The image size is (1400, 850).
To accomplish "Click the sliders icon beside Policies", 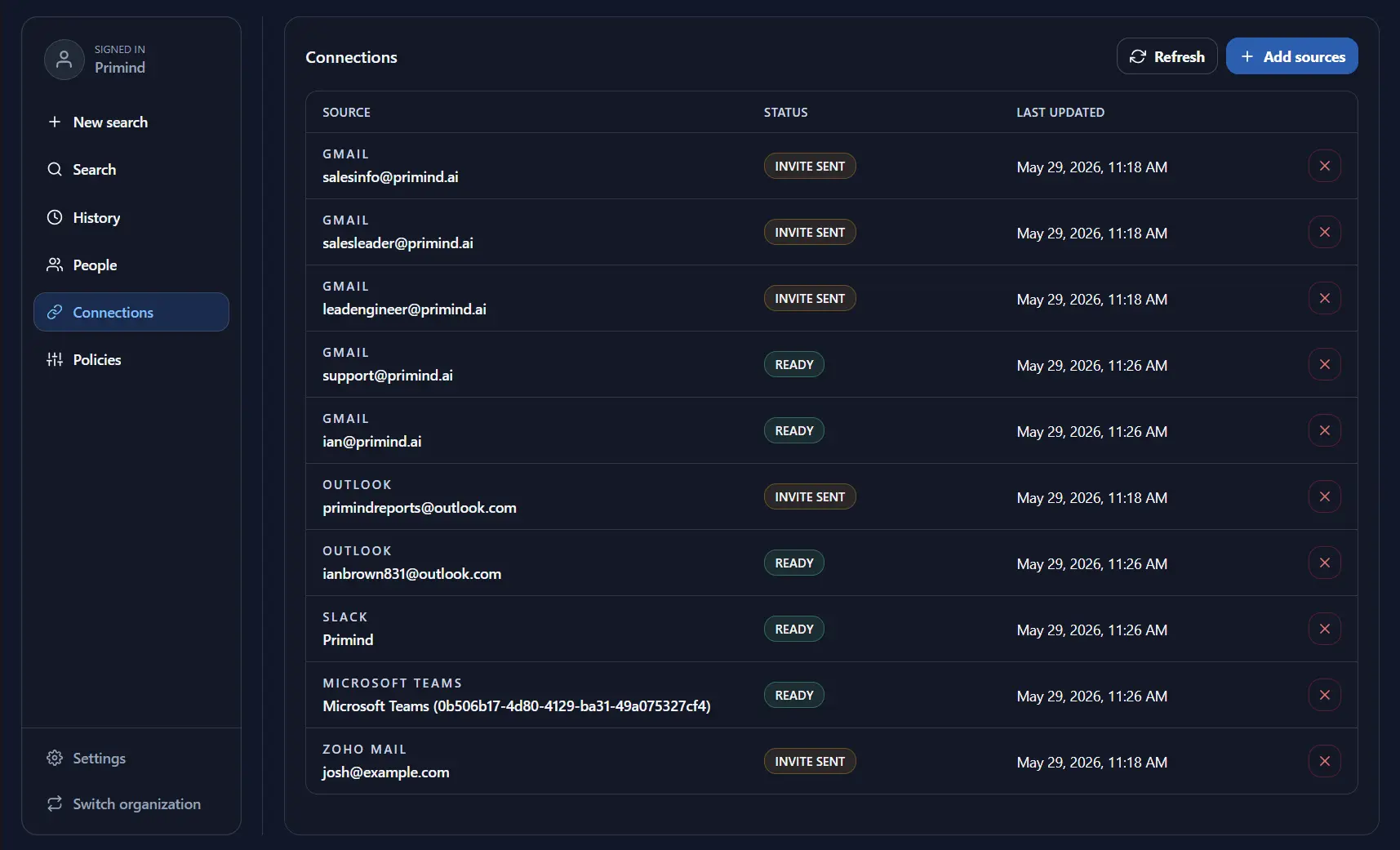I will click(x=55, y=359).
